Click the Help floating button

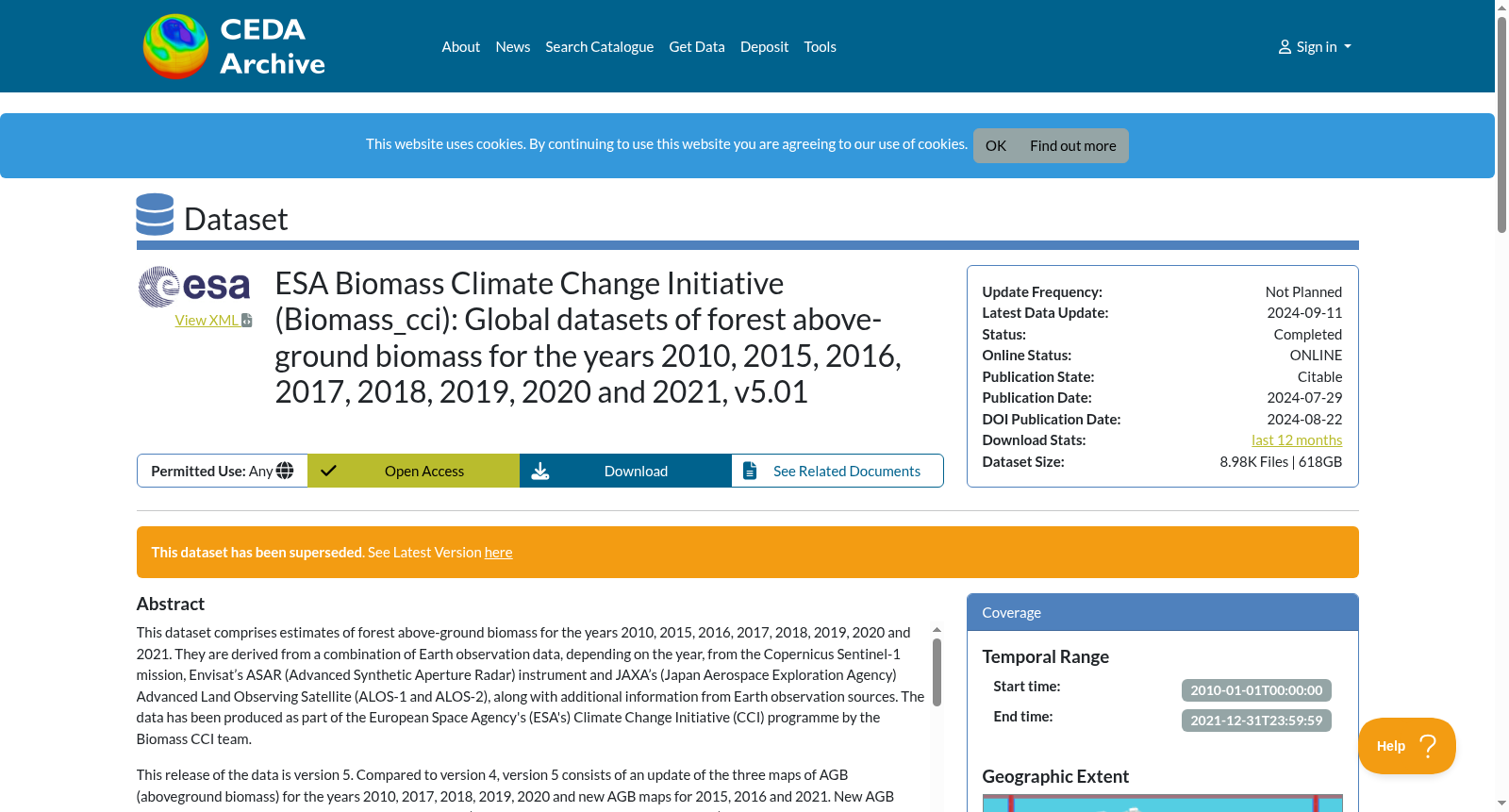coord(1407,746)
